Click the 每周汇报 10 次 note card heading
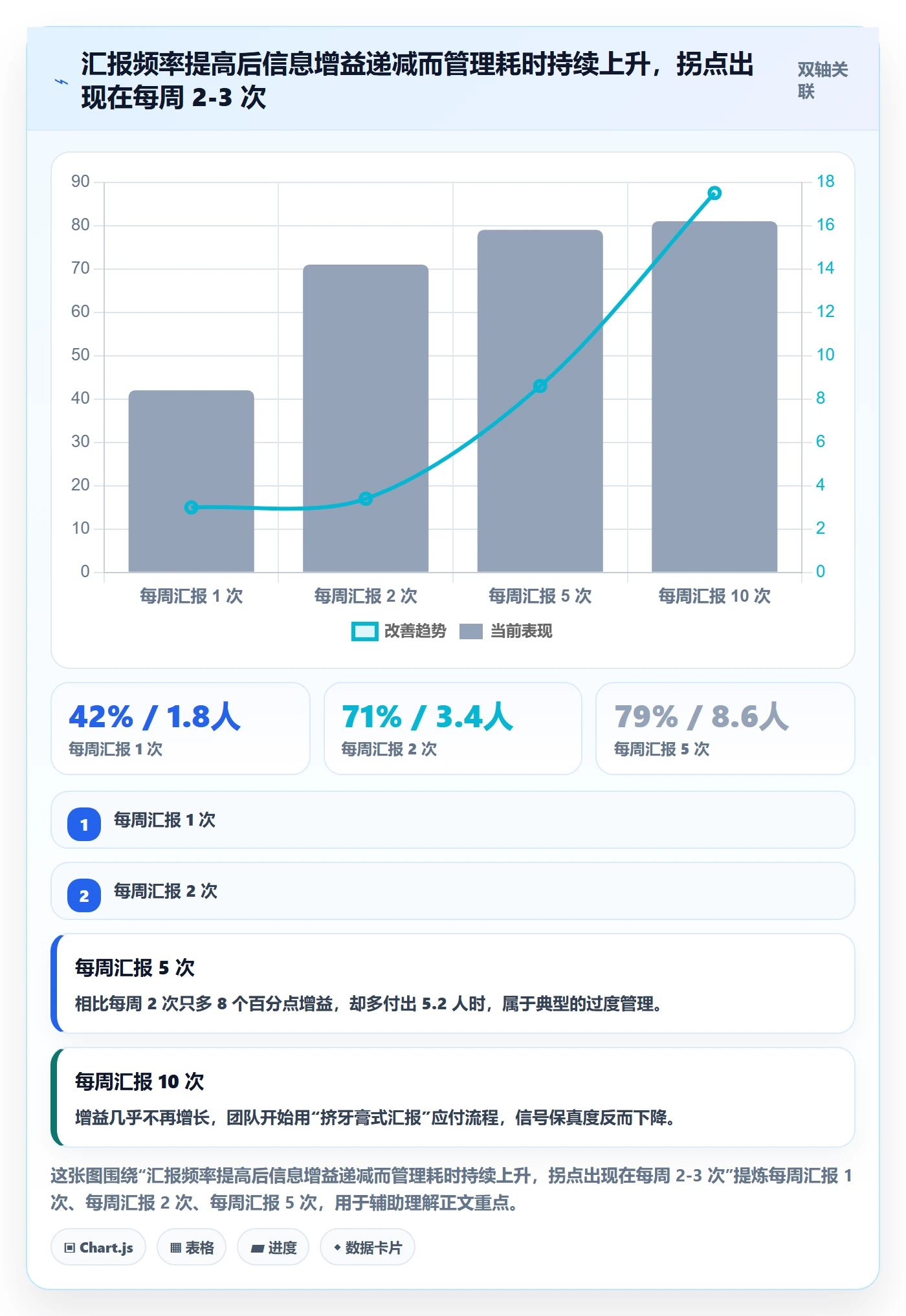Viewport: 906px width, 1316px height. point(139,1082)
